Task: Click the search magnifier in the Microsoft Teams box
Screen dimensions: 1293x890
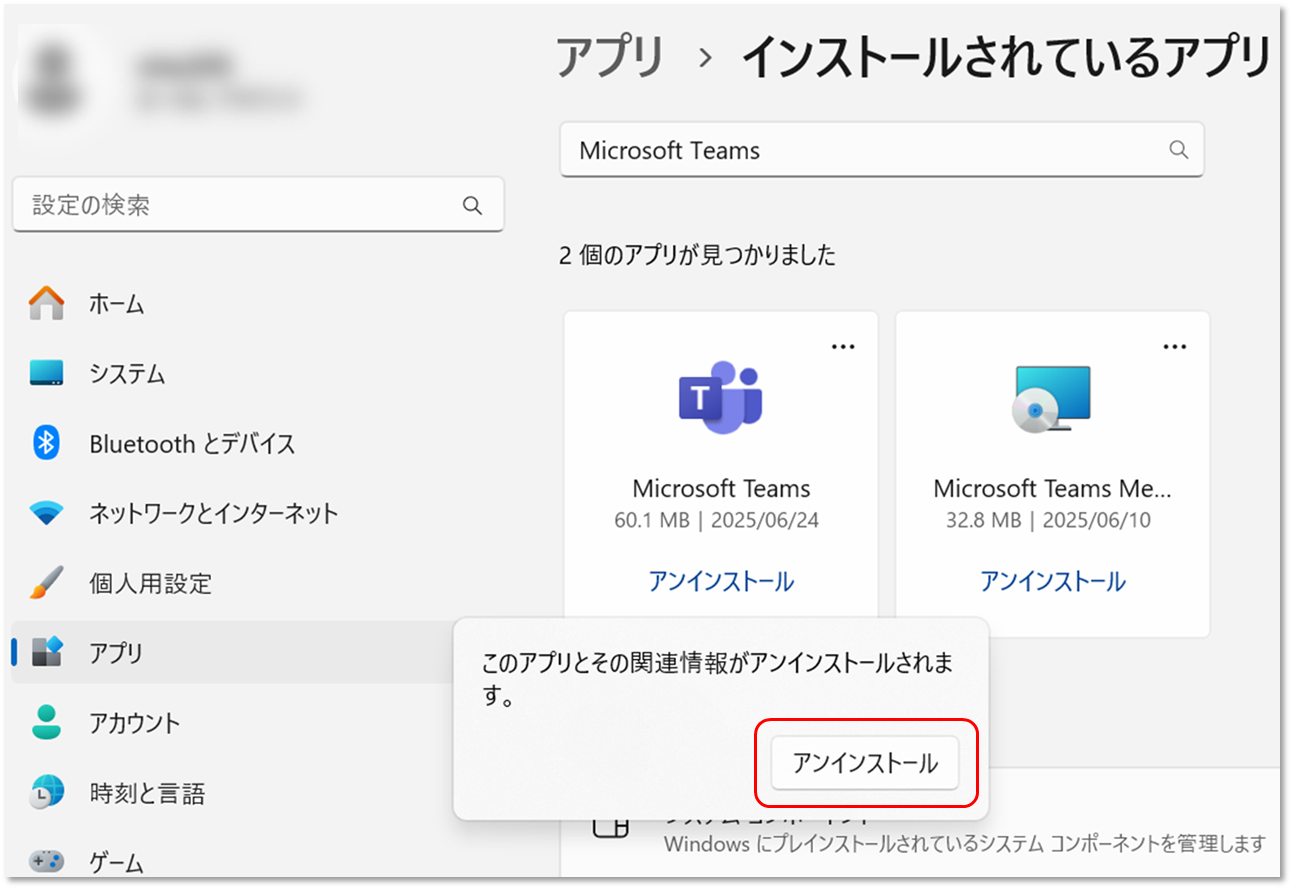Action: point(1179,150)
